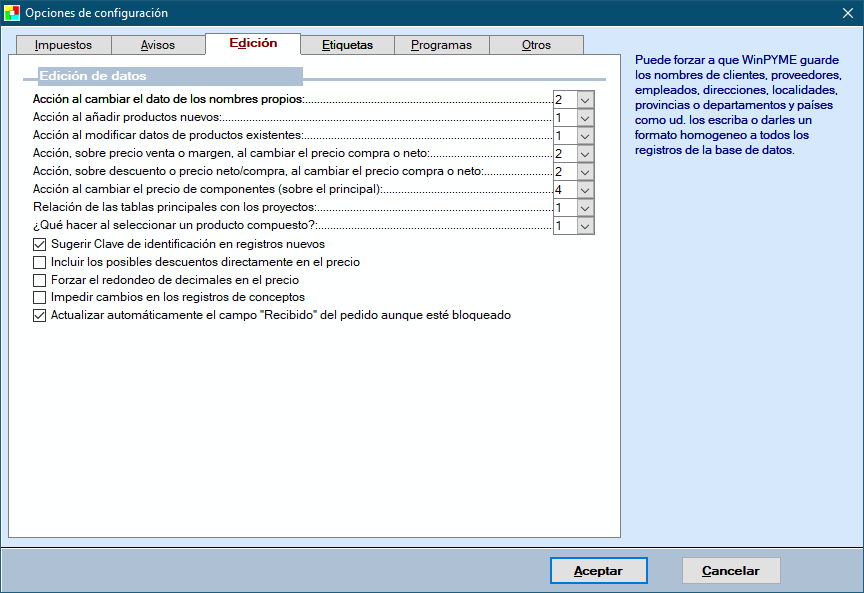Disable Sugerir Clave de identificación checkbox
864x593 pixels.
point(40,244)
